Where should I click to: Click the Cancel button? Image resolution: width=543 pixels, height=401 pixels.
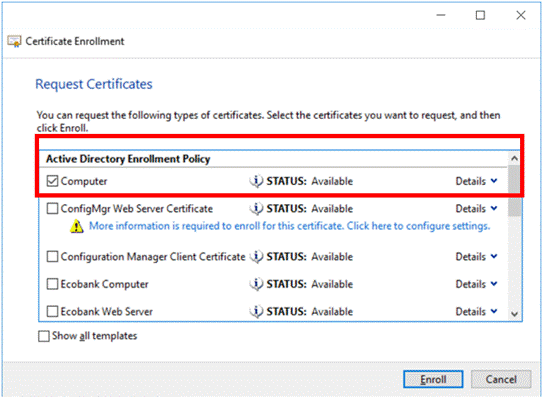[x=501, y=379]
